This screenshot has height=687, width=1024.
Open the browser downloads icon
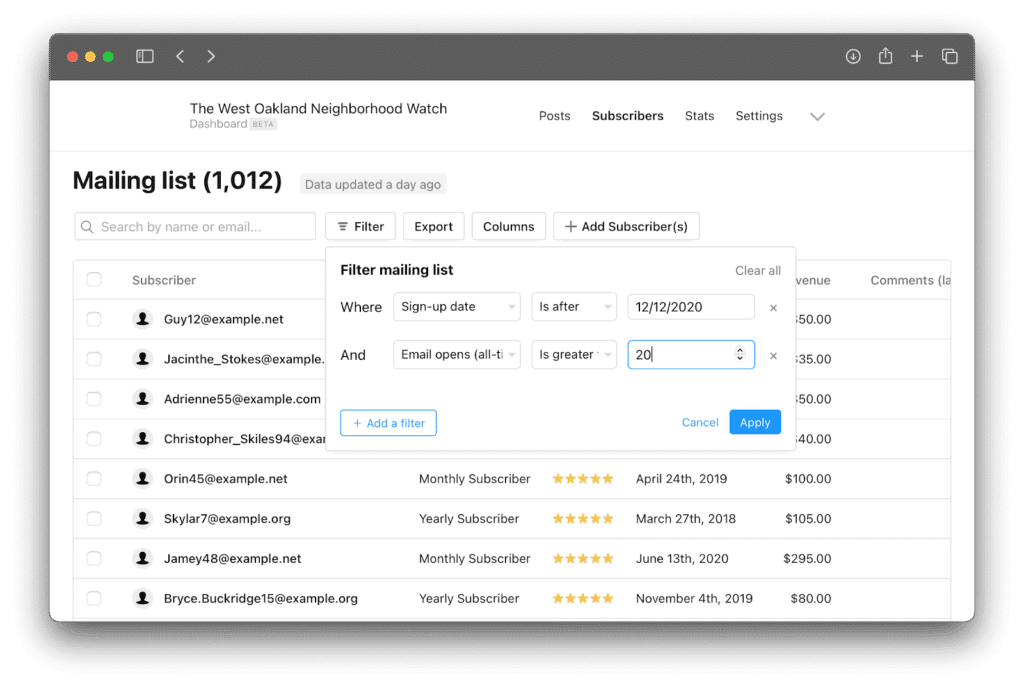pyautogui.click(x=853, y=57)
